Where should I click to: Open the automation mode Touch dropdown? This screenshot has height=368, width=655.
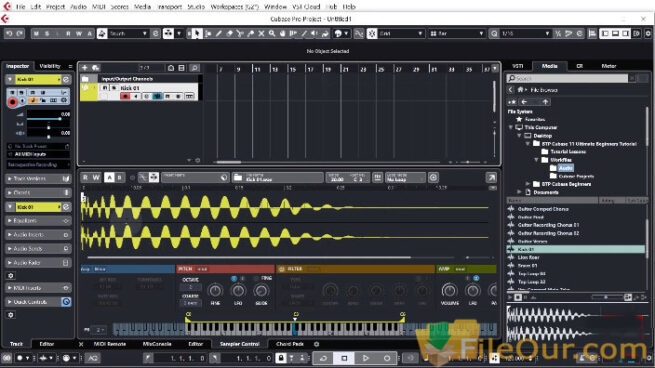(x=127, y=33)
